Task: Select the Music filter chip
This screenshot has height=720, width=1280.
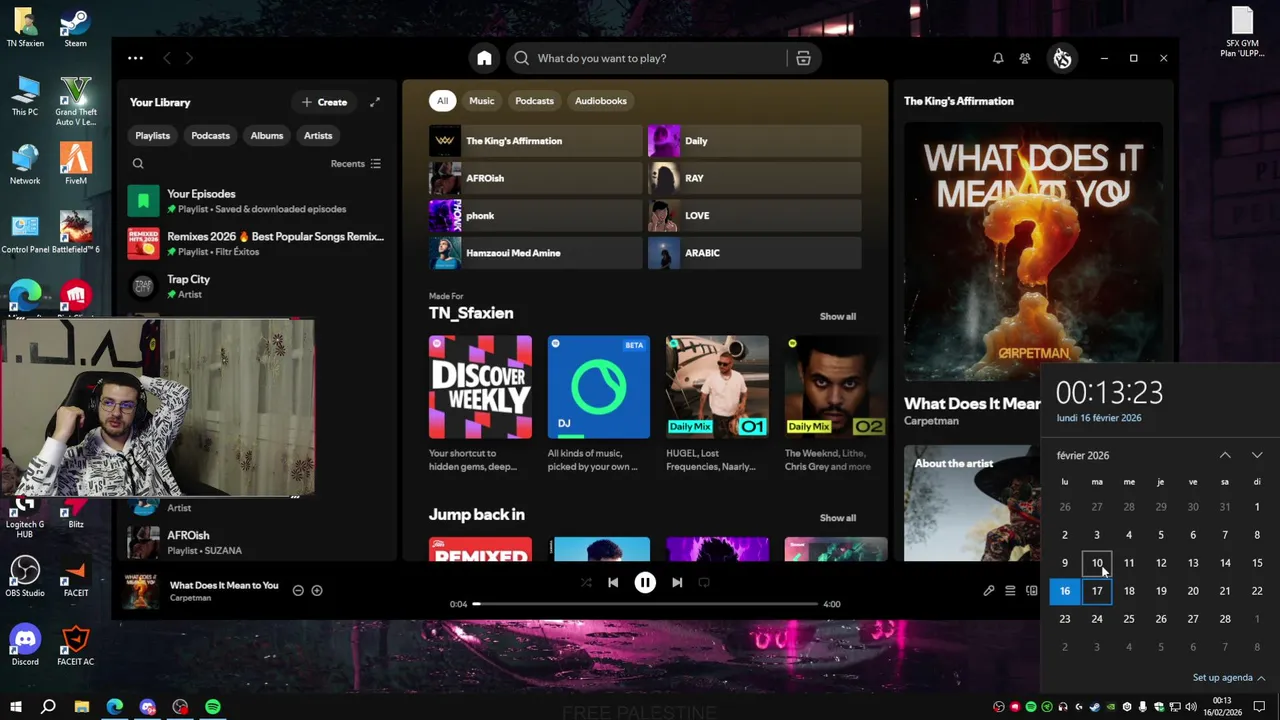Action: (x=482, y=100)
